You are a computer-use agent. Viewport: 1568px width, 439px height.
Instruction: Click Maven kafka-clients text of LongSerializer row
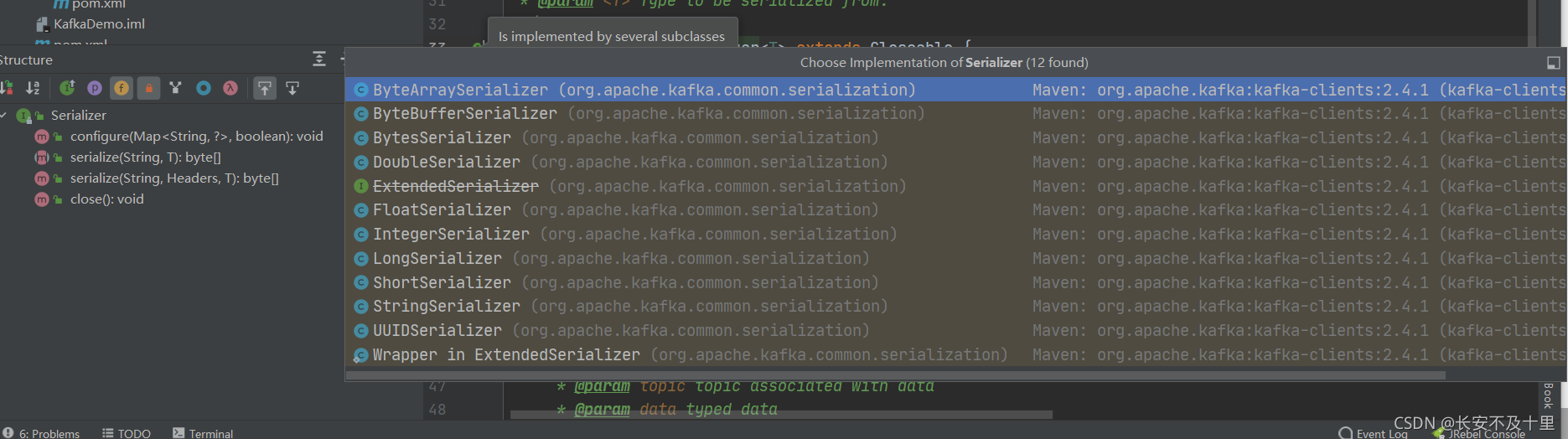click(1299, 259)
